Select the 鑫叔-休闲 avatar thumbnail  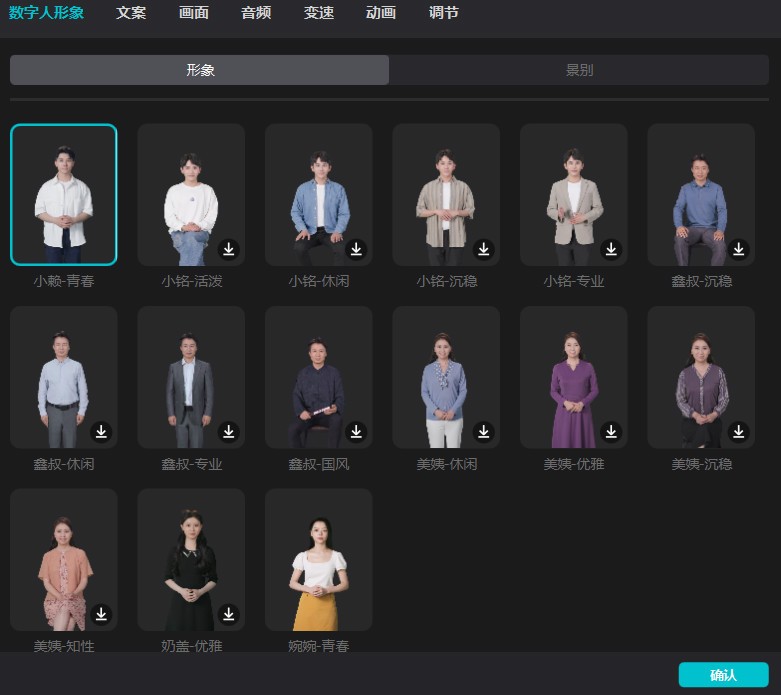click(x=64, y=377)
